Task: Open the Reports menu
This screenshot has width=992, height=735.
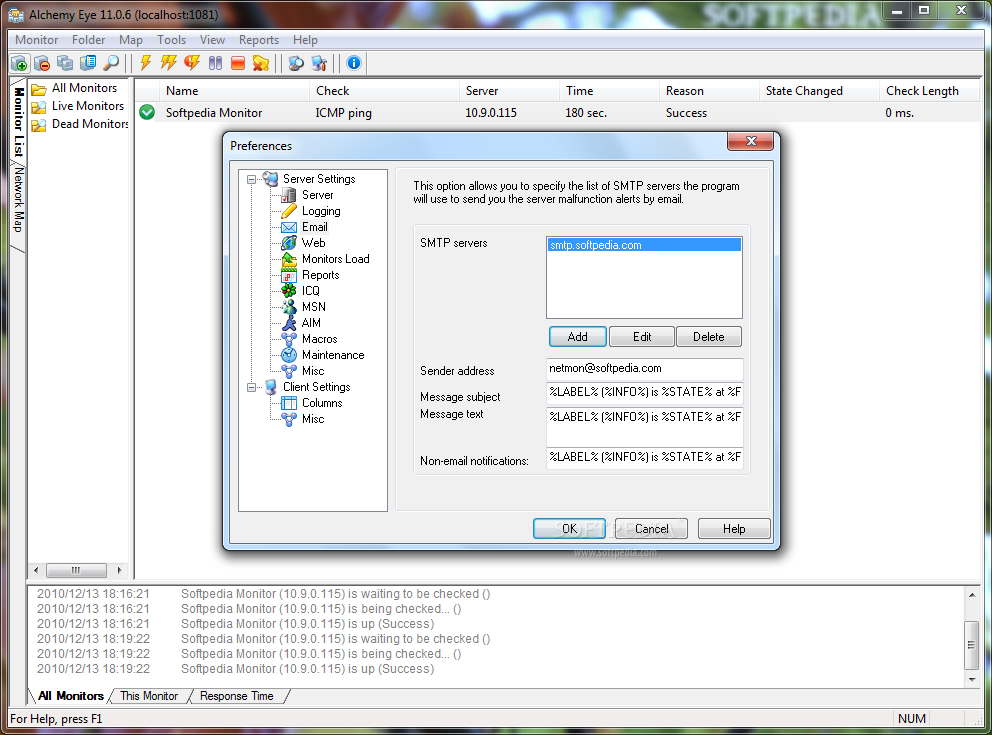Action: click(x=259, y=40)
